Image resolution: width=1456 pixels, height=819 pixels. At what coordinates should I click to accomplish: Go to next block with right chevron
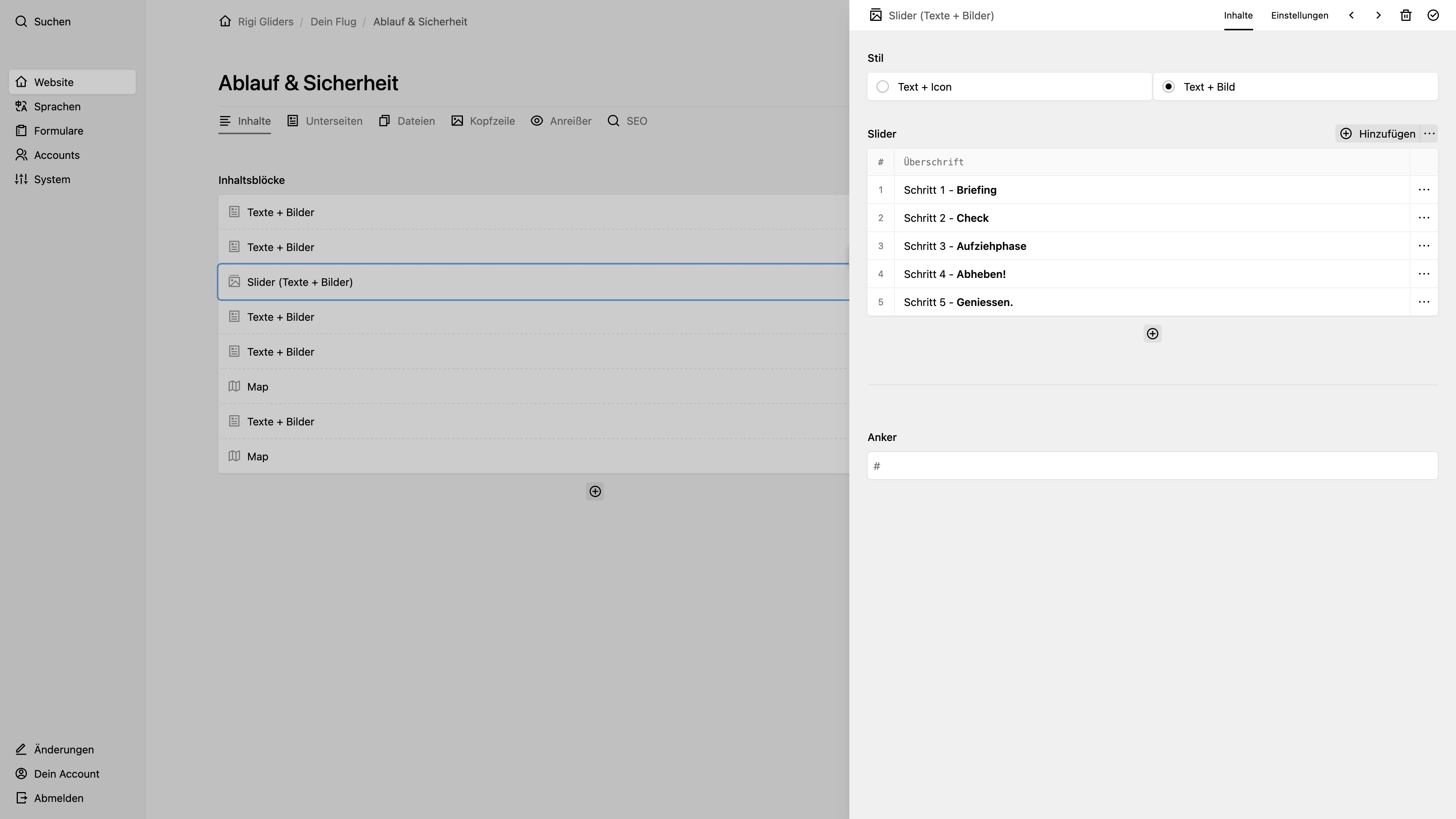tap(1379, 15)
